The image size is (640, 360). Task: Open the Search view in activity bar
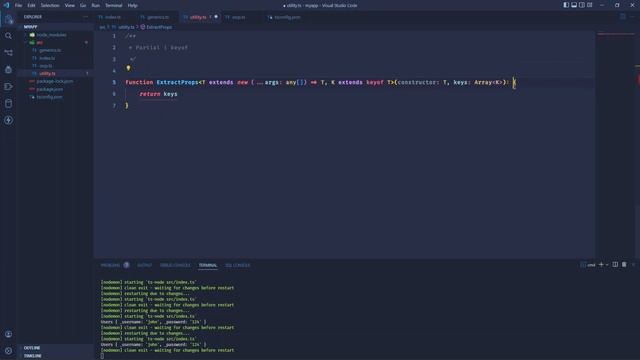(x=9, y=36)
